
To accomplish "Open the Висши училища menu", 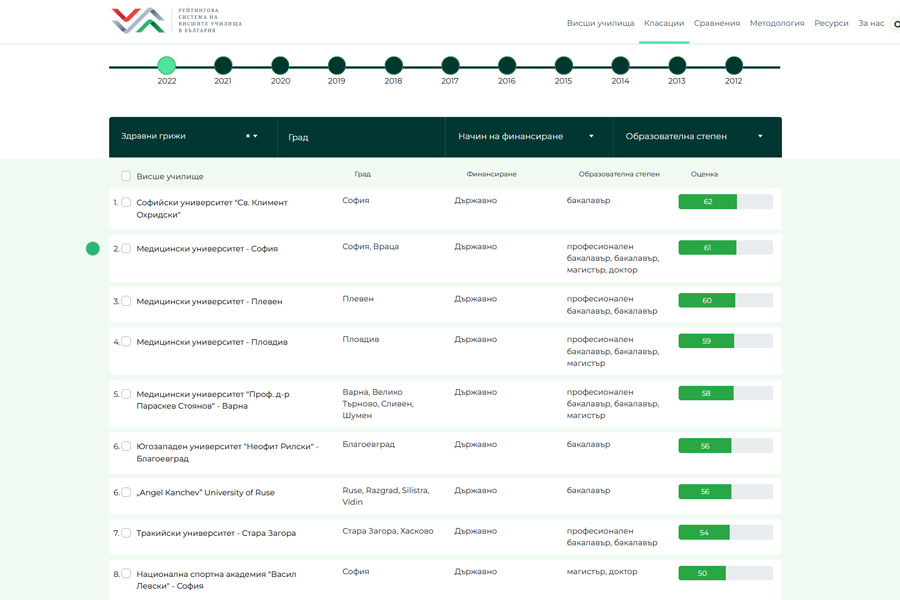I will click(x=600, y=24).
